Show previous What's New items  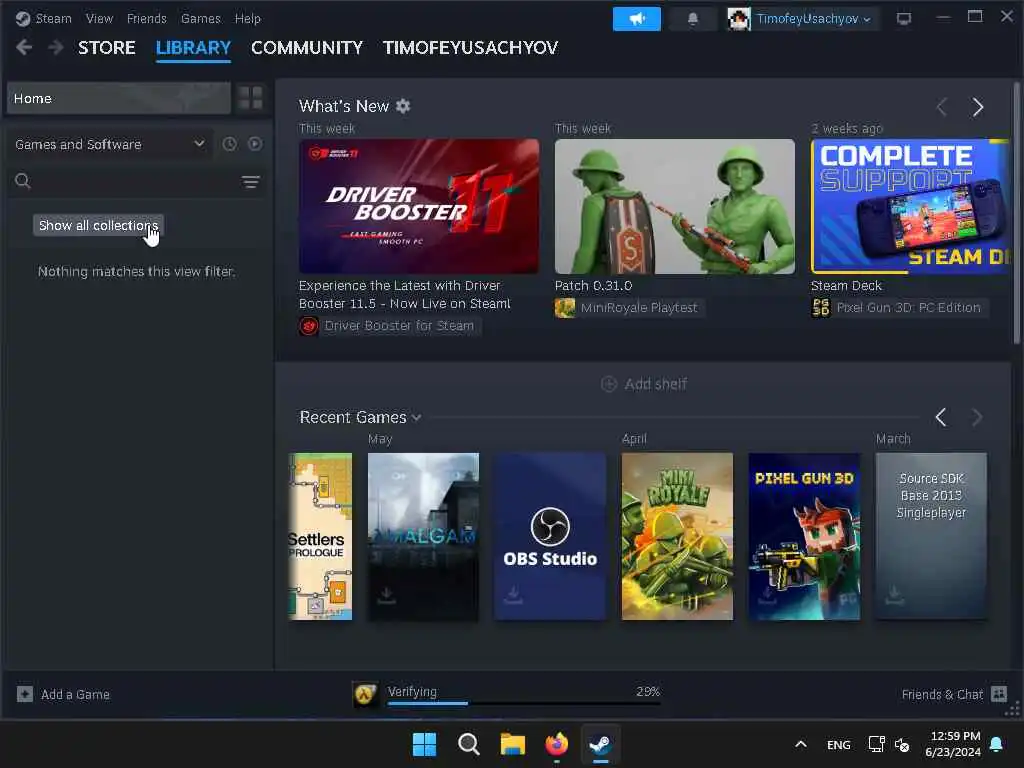coord(942,107)
